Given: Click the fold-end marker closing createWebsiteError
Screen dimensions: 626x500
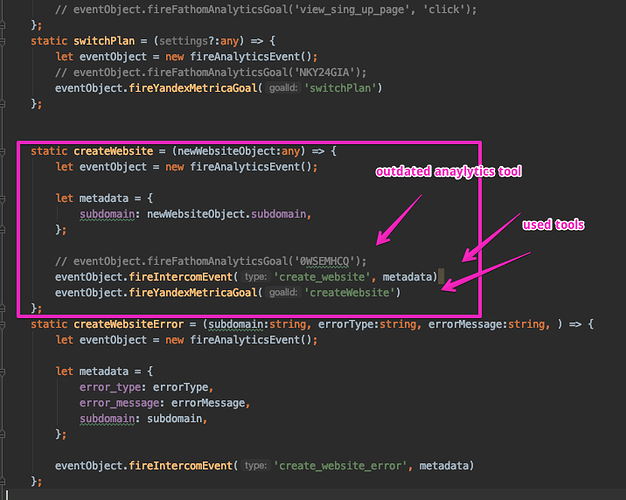Looking at the screenshot, I should pos(2,481).
